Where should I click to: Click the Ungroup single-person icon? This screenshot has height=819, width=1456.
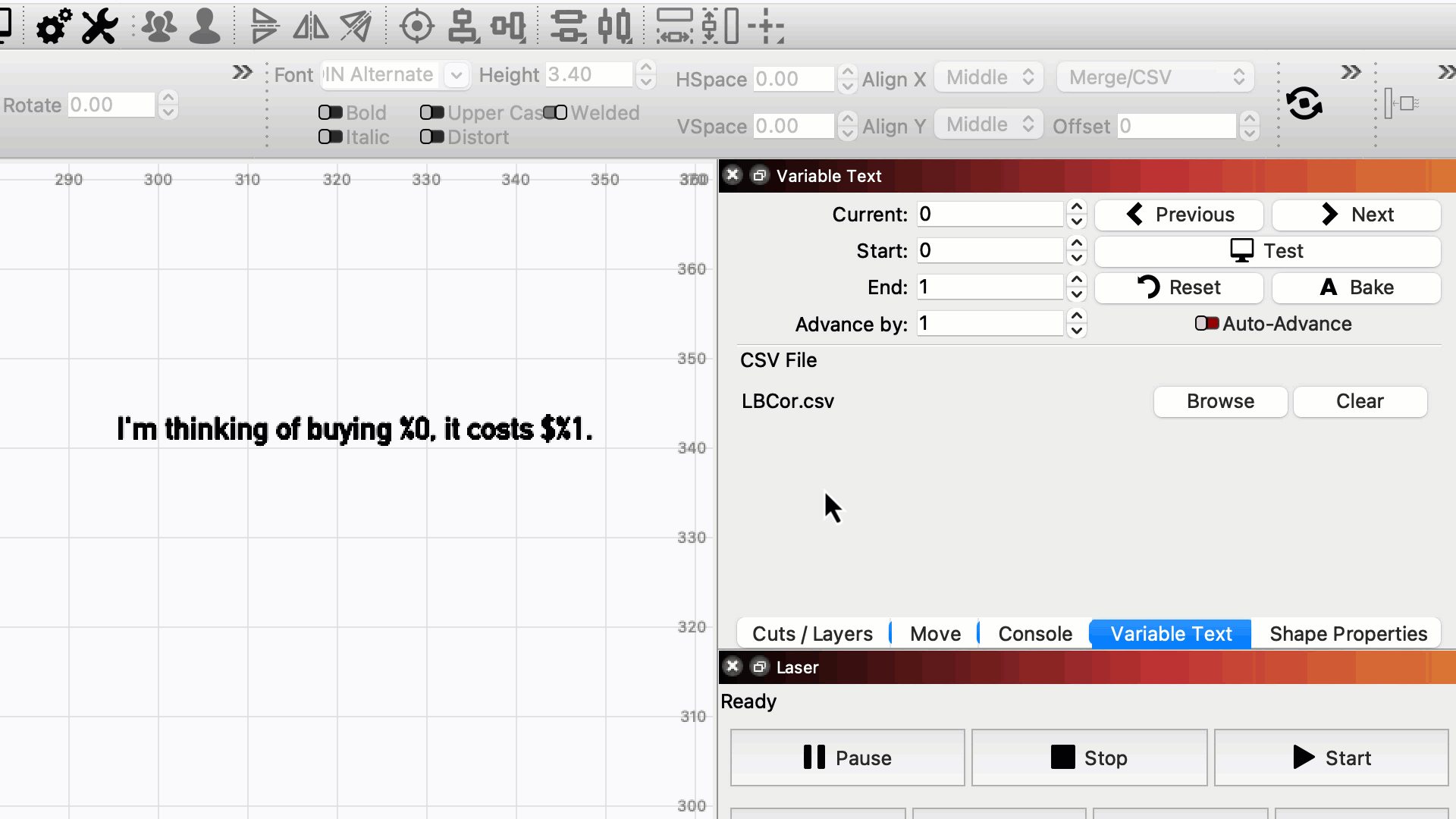coord(205,27)
